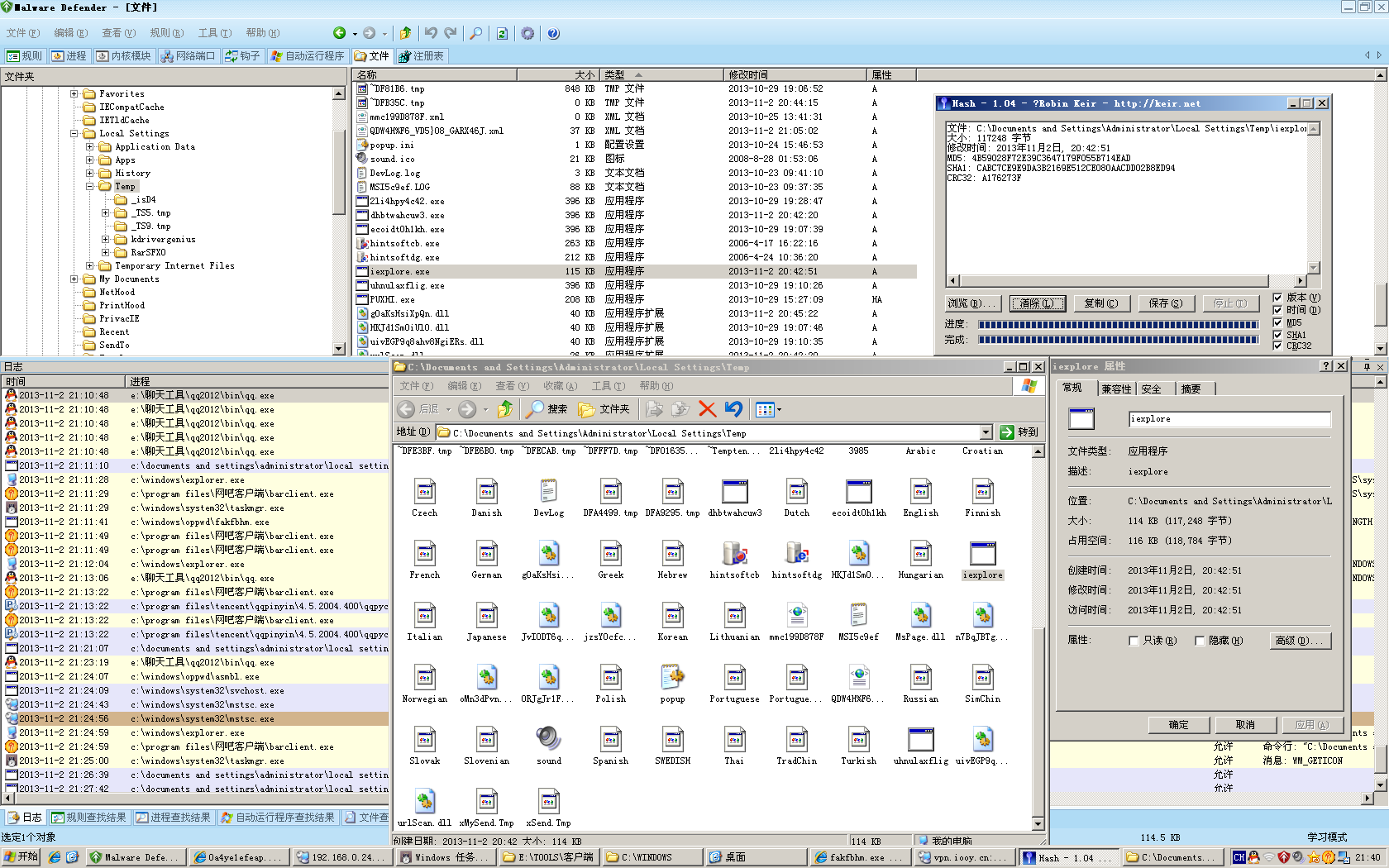Expand the My Documents tree node
This screenshot has width=1389, height=868.
pos(74,279)
